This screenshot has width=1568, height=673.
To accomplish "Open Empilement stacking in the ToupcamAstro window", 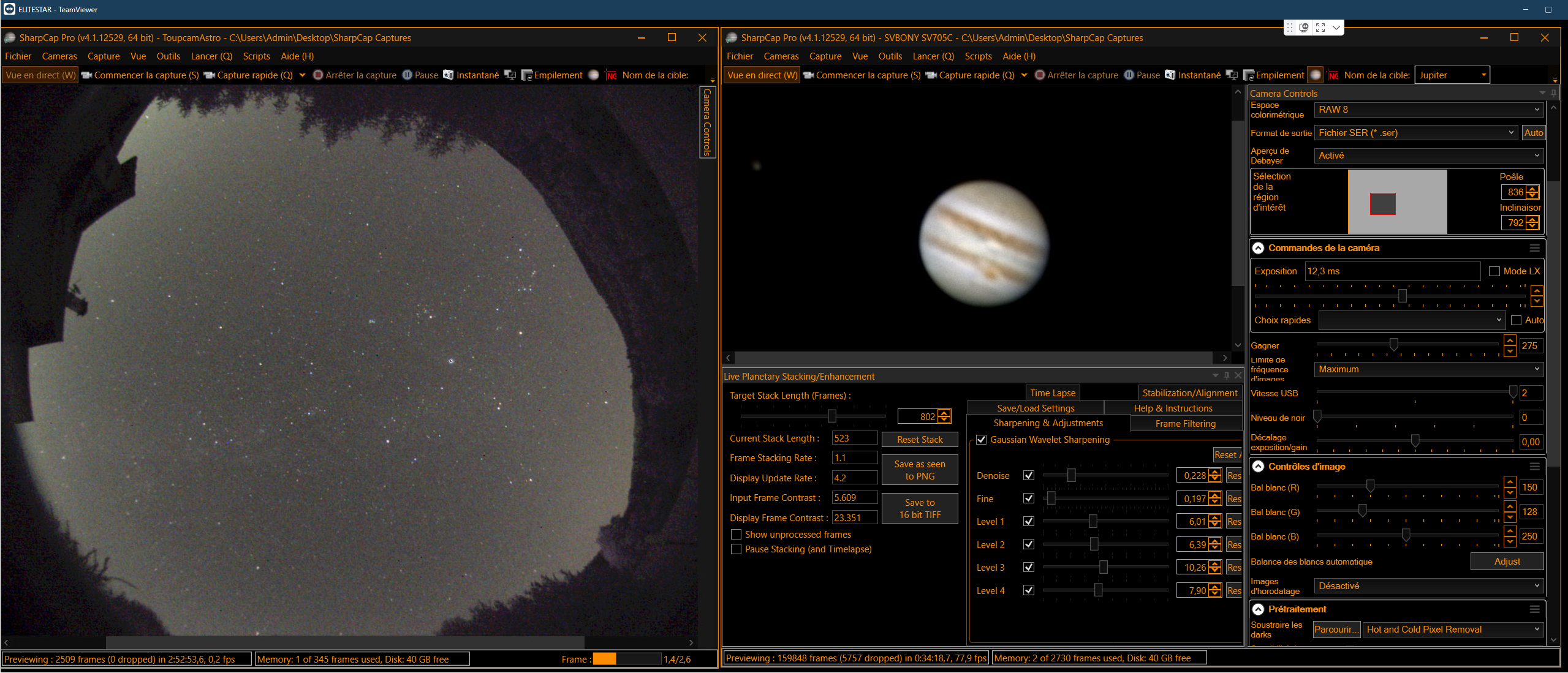I will [552, 75].
